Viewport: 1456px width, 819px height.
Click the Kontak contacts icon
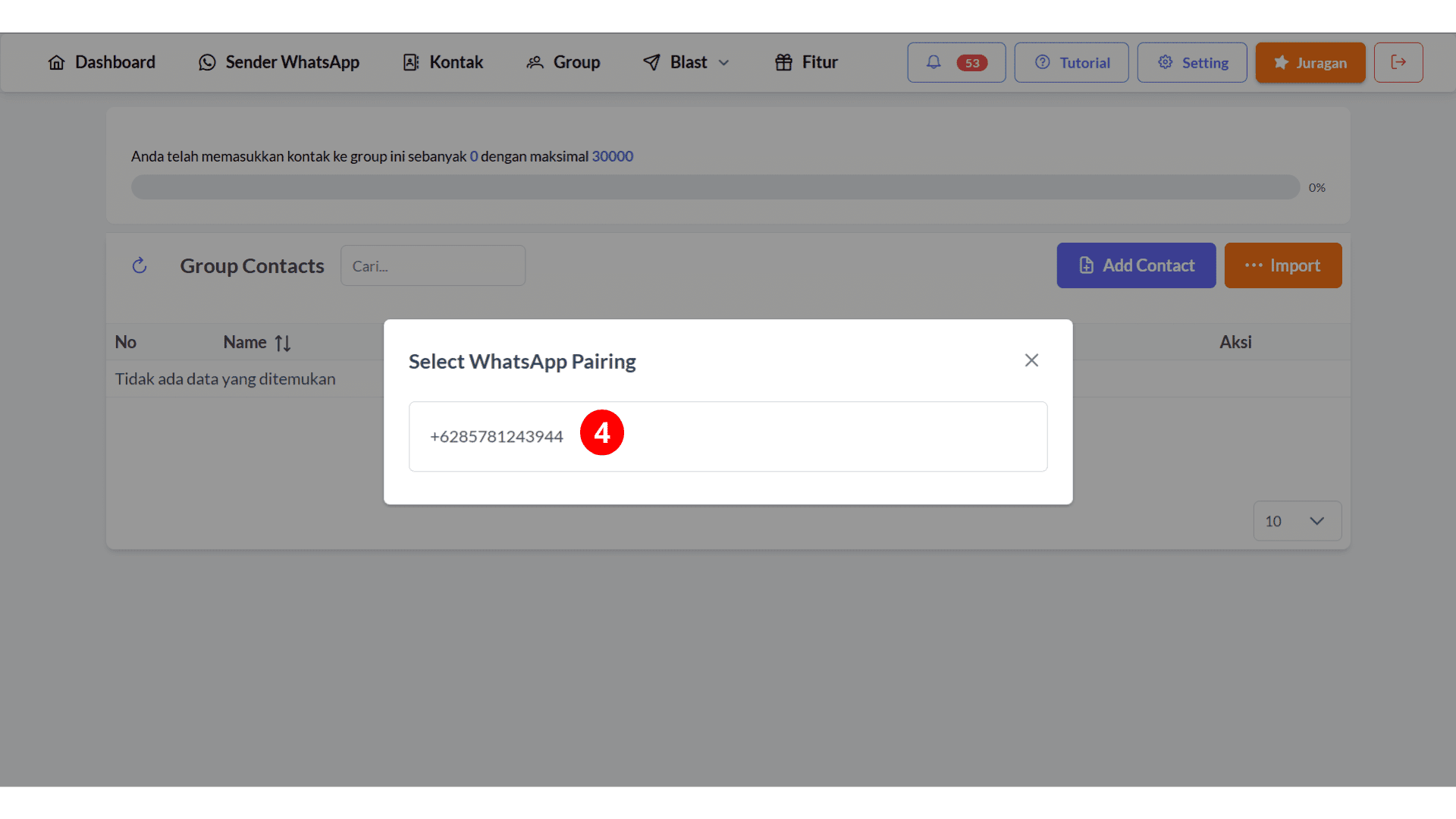[x=411, y=62]
